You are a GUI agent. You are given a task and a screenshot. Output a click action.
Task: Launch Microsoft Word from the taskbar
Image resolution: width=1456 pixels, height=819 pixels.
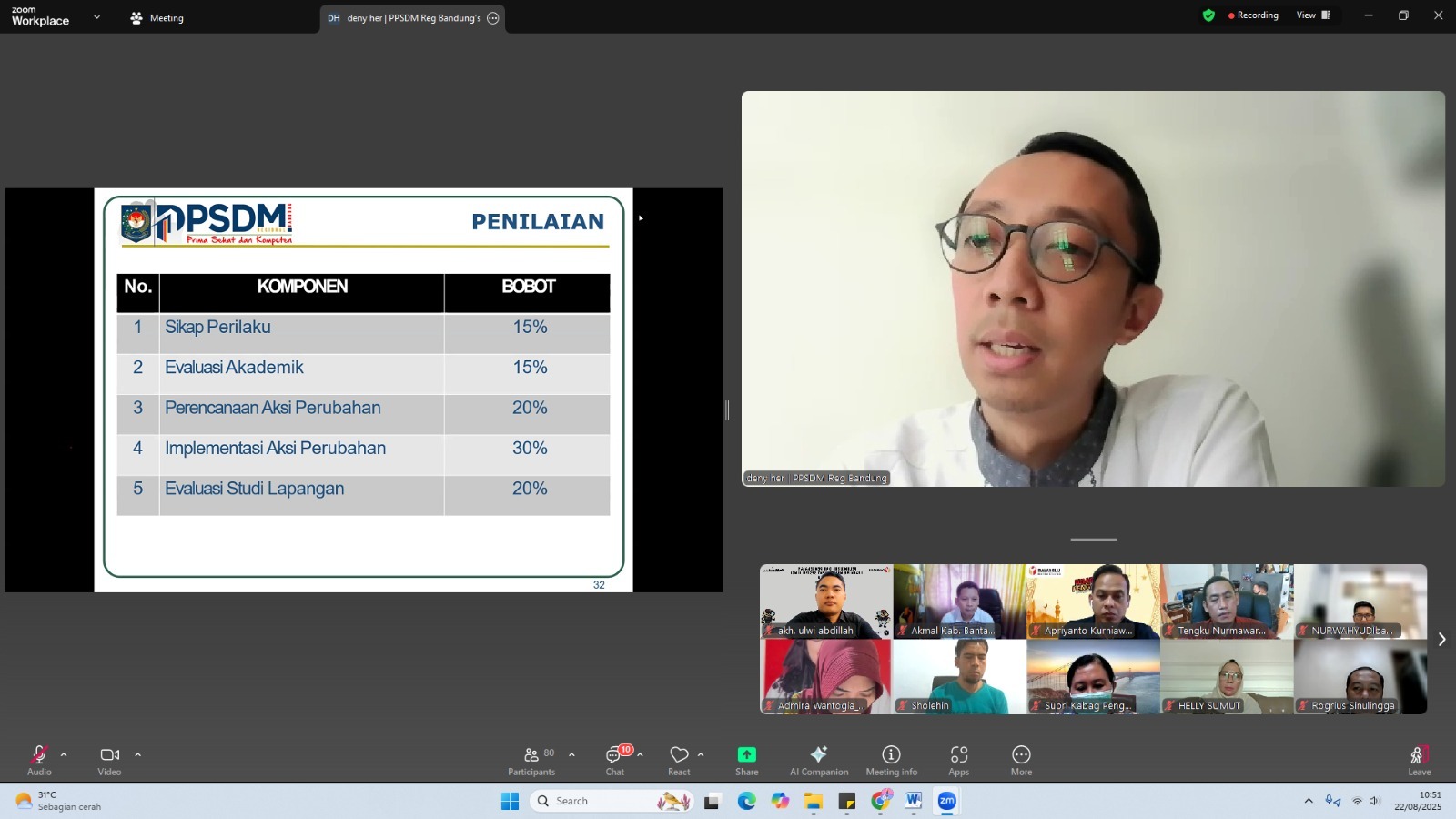tap(914, 802)
